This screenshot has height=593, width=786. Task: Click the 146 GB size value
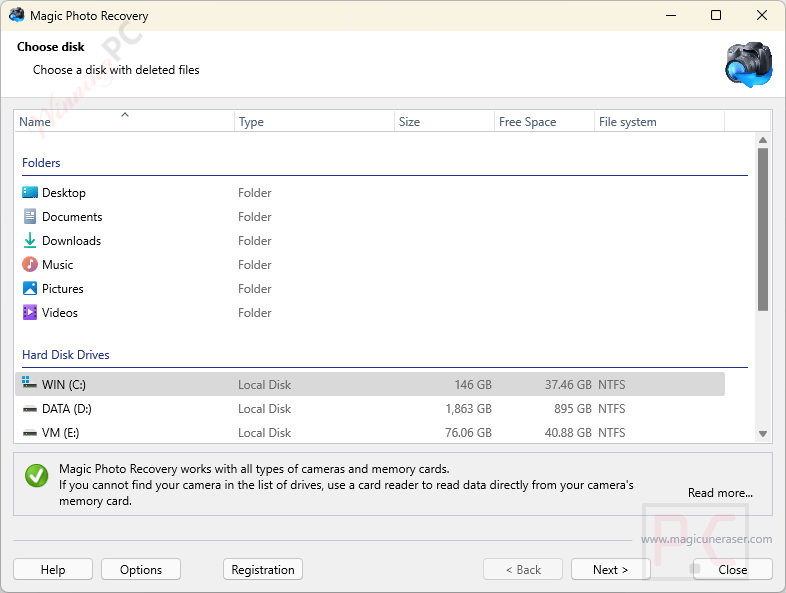click(473, 384)
